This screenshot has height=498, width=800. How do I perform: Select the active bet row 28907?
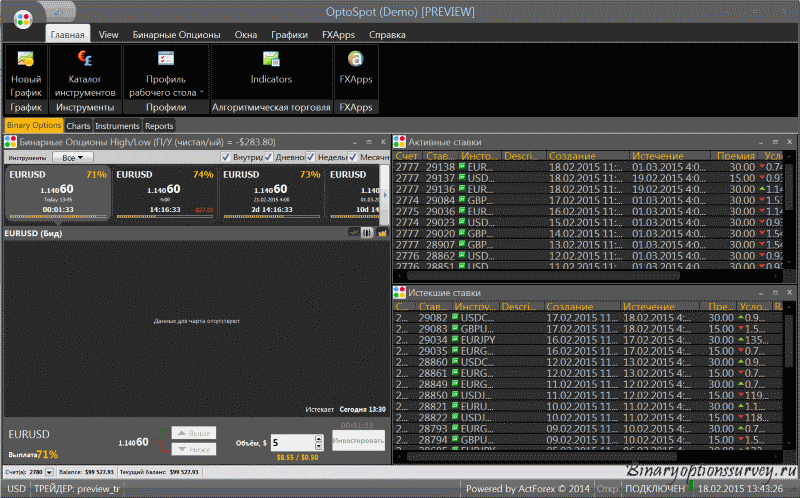pyautogui.click(x=588, y=244)
